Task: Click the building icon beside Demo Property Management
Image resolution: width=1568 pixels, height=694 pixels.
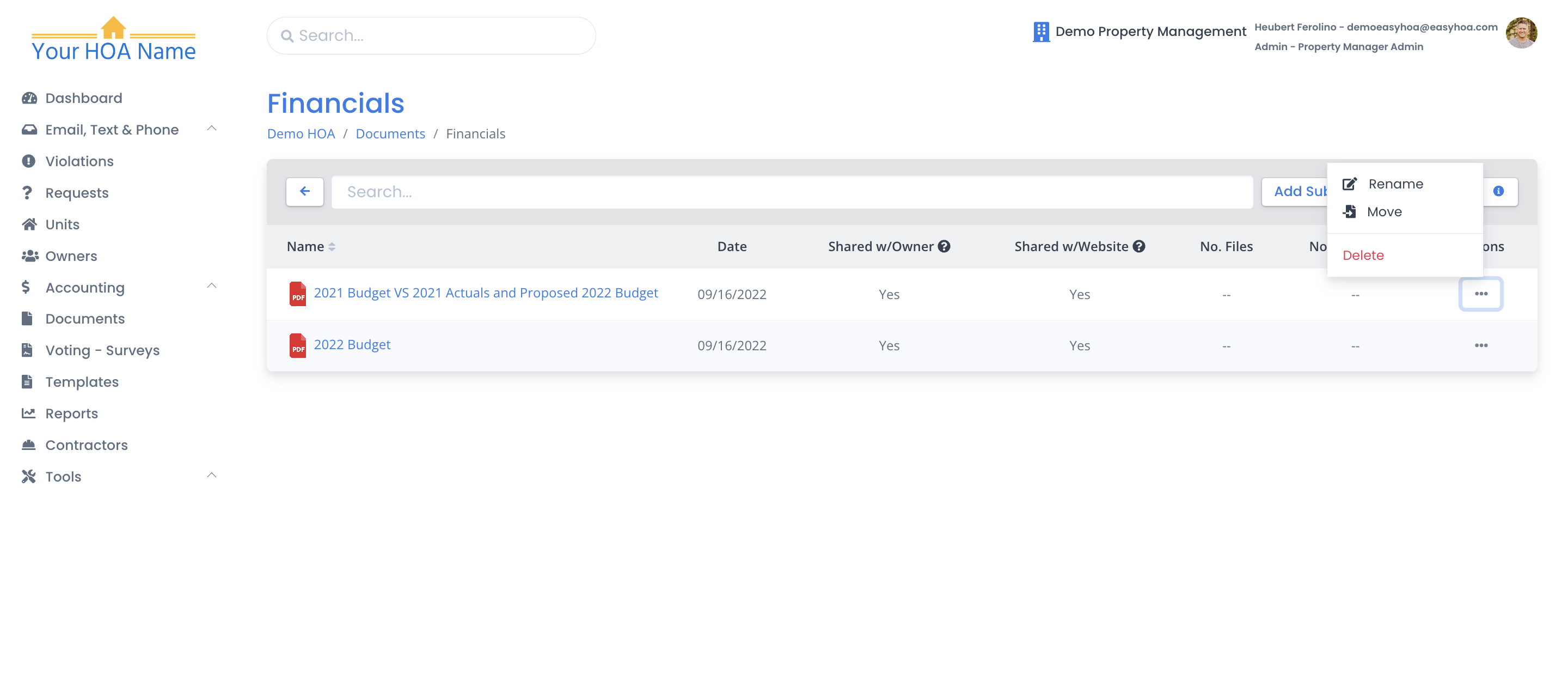Action: [x=1041, y=32]
